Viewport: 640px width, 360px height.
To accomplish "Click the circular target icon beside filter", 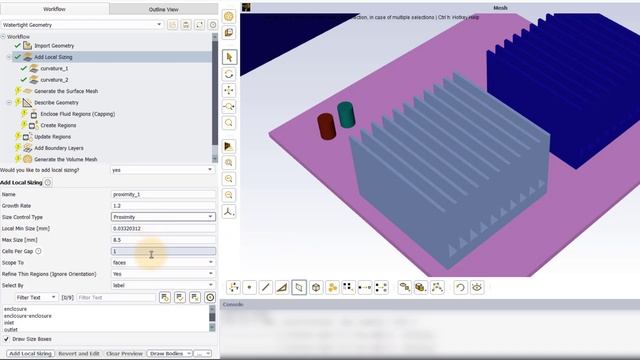I will click(210, 298).
